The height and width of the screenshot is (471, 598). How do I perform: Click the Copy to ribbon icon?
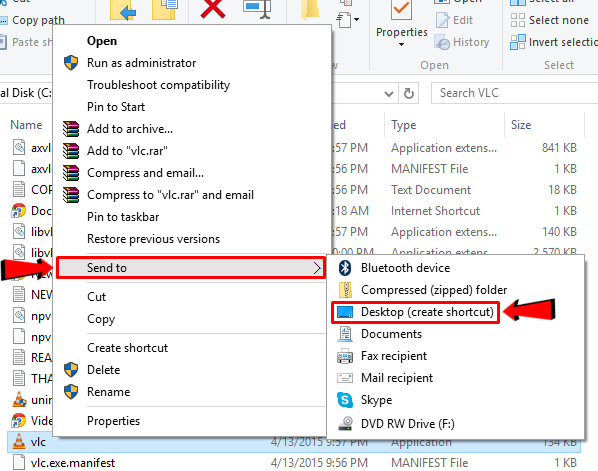(165, 10)
